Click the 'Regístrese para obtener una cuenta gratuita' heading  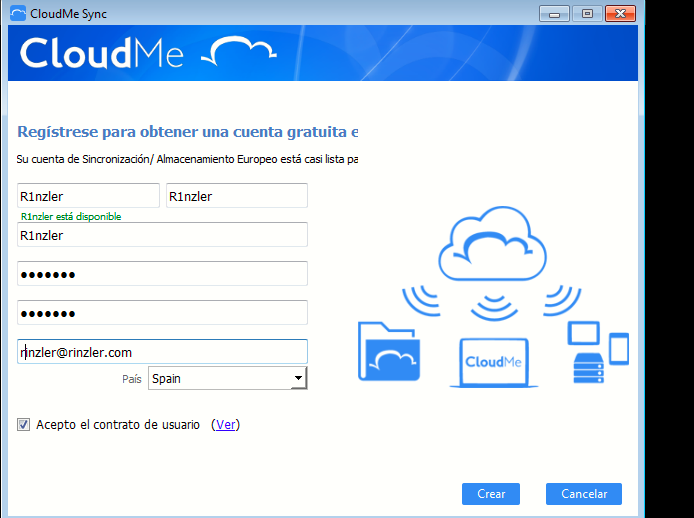pyautogui.click(x=187, y=132)
